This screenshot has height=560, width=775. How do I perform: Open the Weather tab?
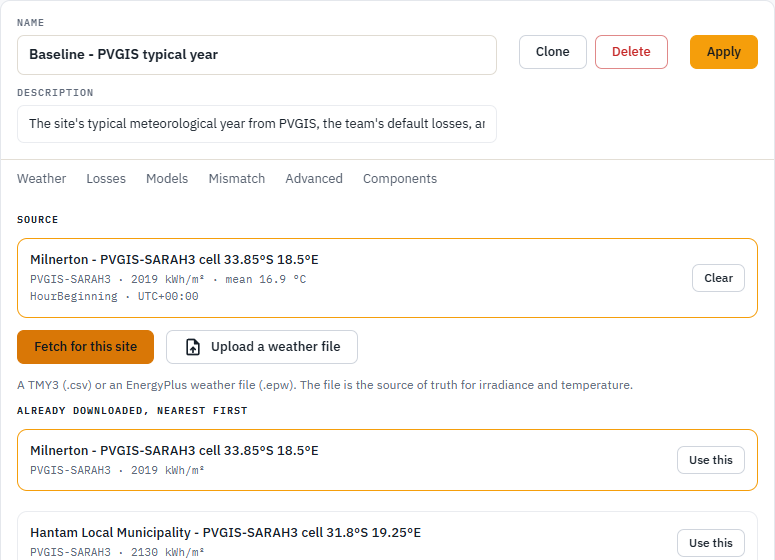click(42, 178)
